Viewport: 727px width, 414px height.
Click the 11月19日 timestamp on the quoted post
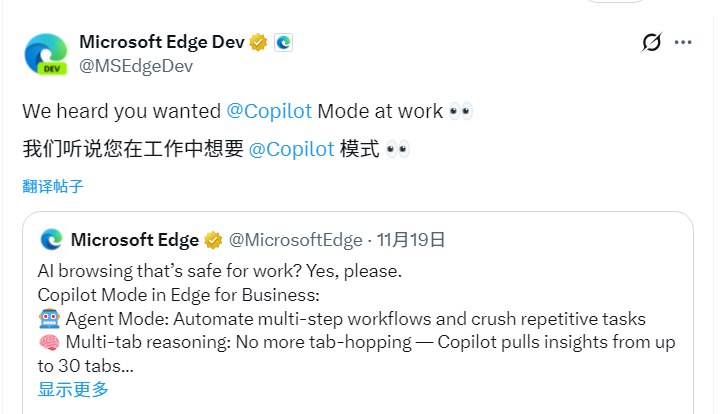click(x=412, y=240)
